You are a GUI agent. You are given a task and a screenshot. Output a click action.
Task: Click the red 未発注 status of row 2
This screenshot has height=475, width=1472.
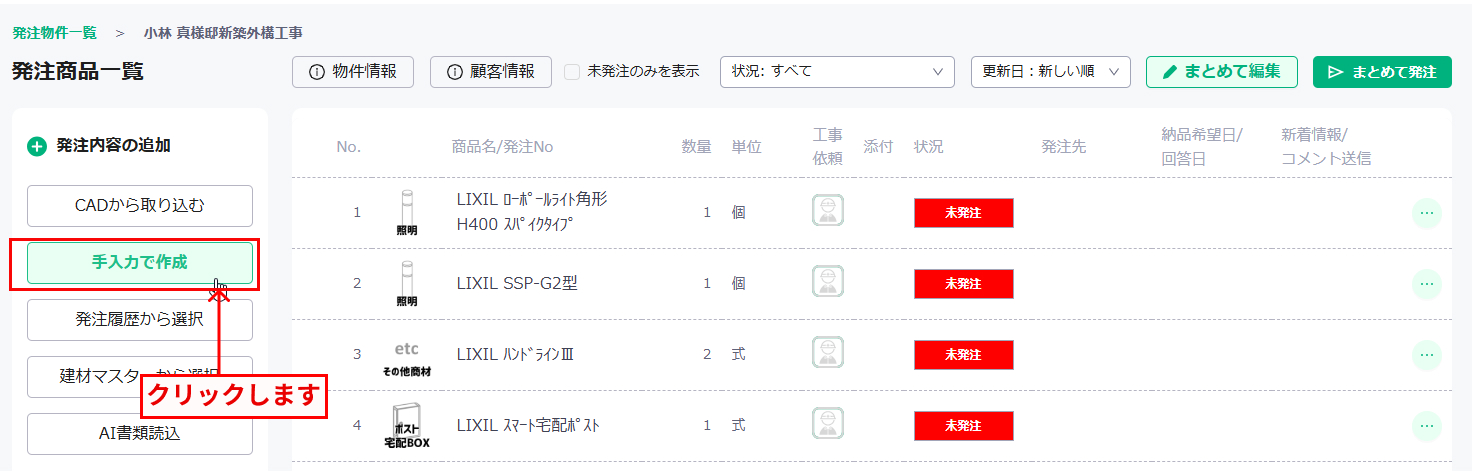[964, 284]
